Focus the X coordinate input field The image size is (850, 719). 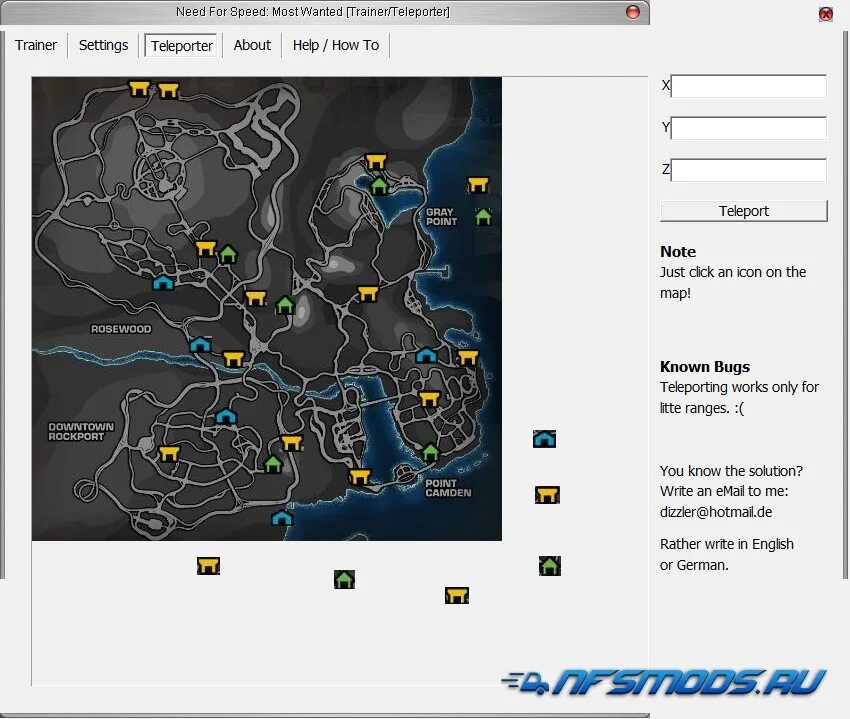point(749,86)
